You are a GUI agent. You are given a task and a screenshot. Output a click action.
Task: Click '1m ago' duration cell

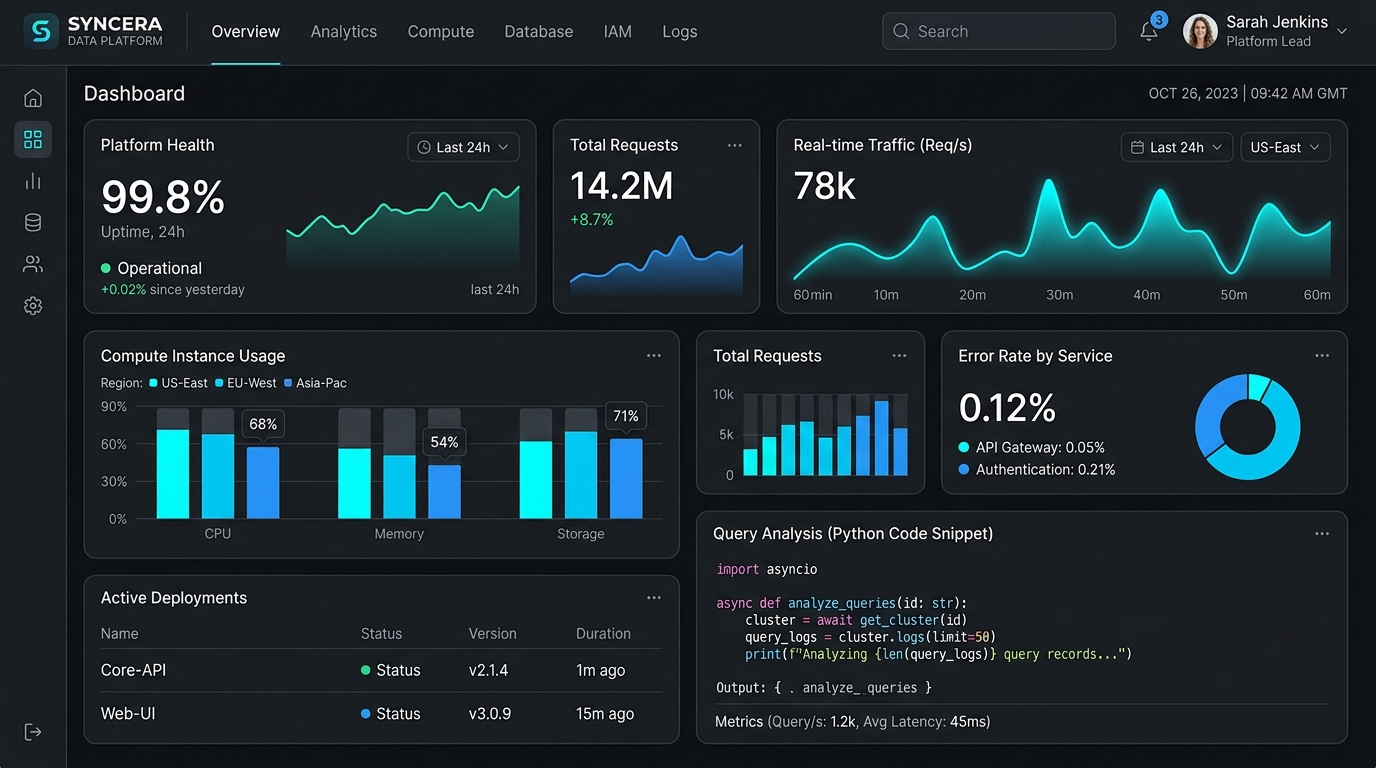(x=600, y=670)
